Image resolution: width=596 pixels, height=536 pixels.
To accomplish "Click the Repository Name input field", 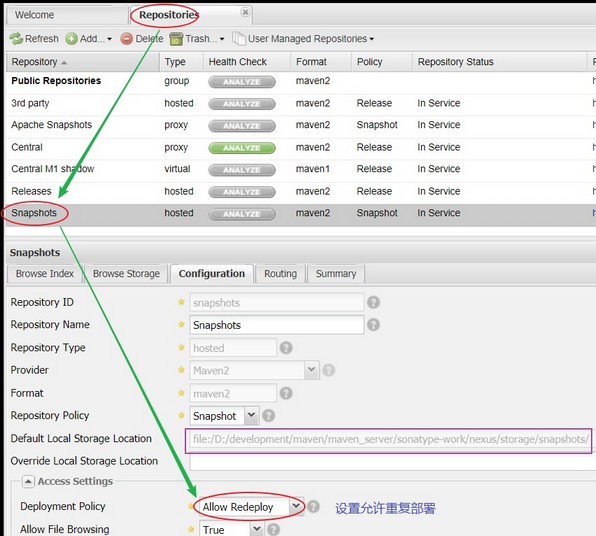I will click(277, 325).
